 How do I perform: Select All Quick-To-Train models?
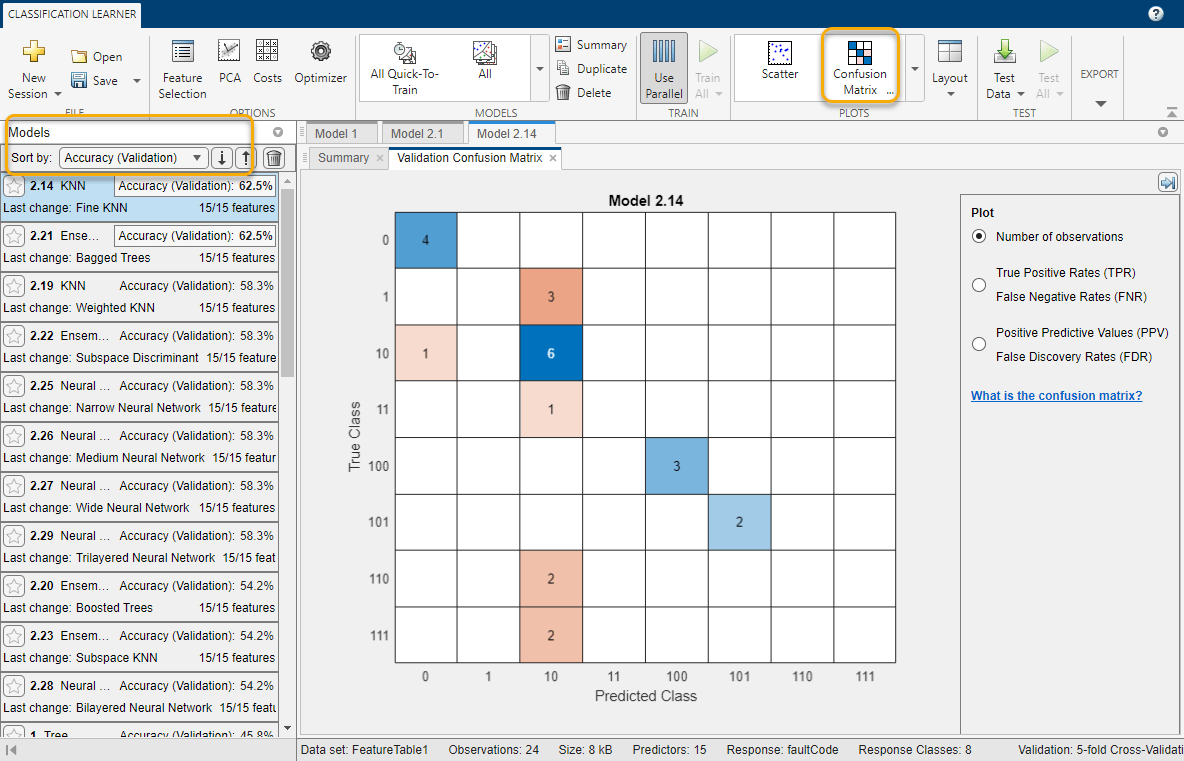click(405, 68)
